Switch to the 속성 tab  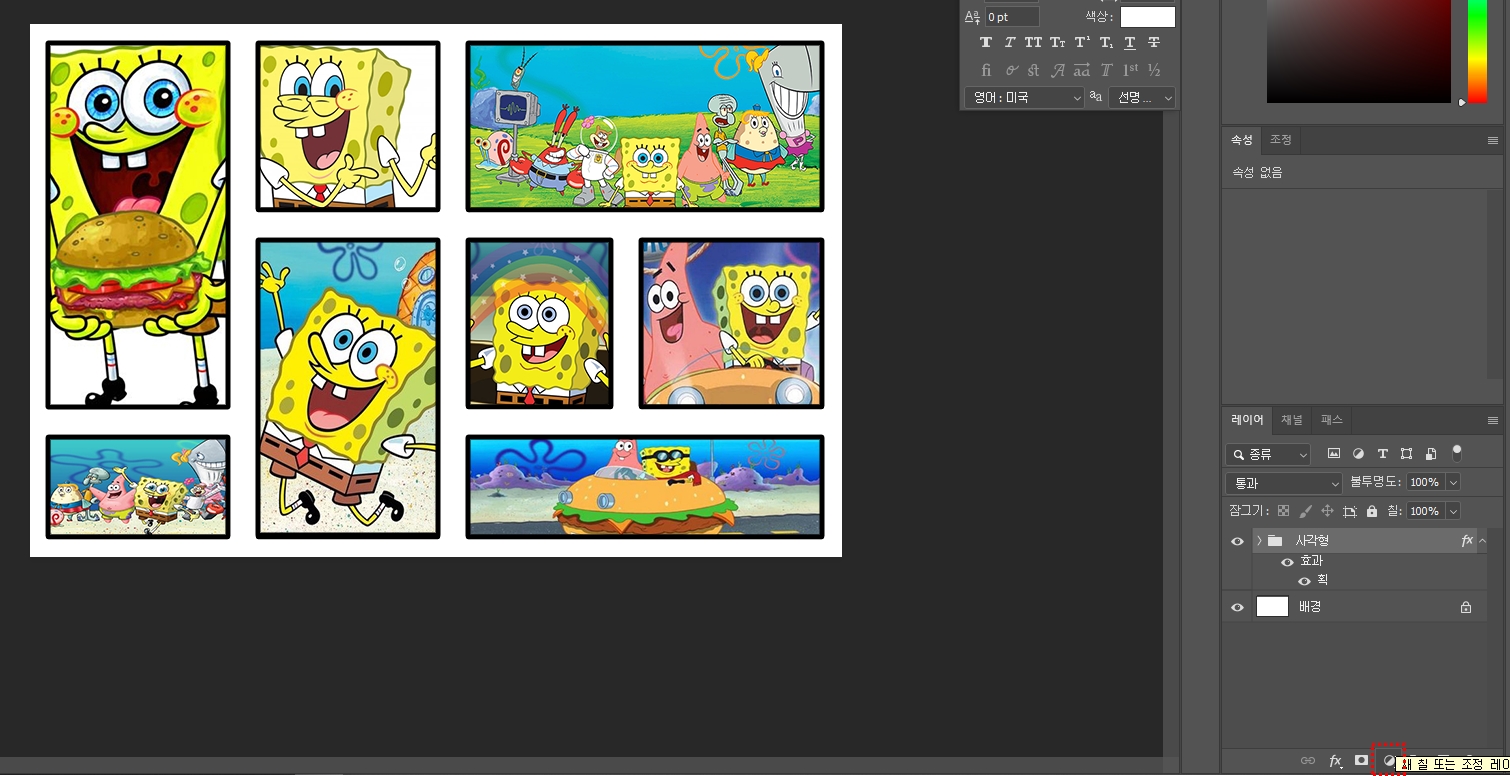(x=1241, y=140)
